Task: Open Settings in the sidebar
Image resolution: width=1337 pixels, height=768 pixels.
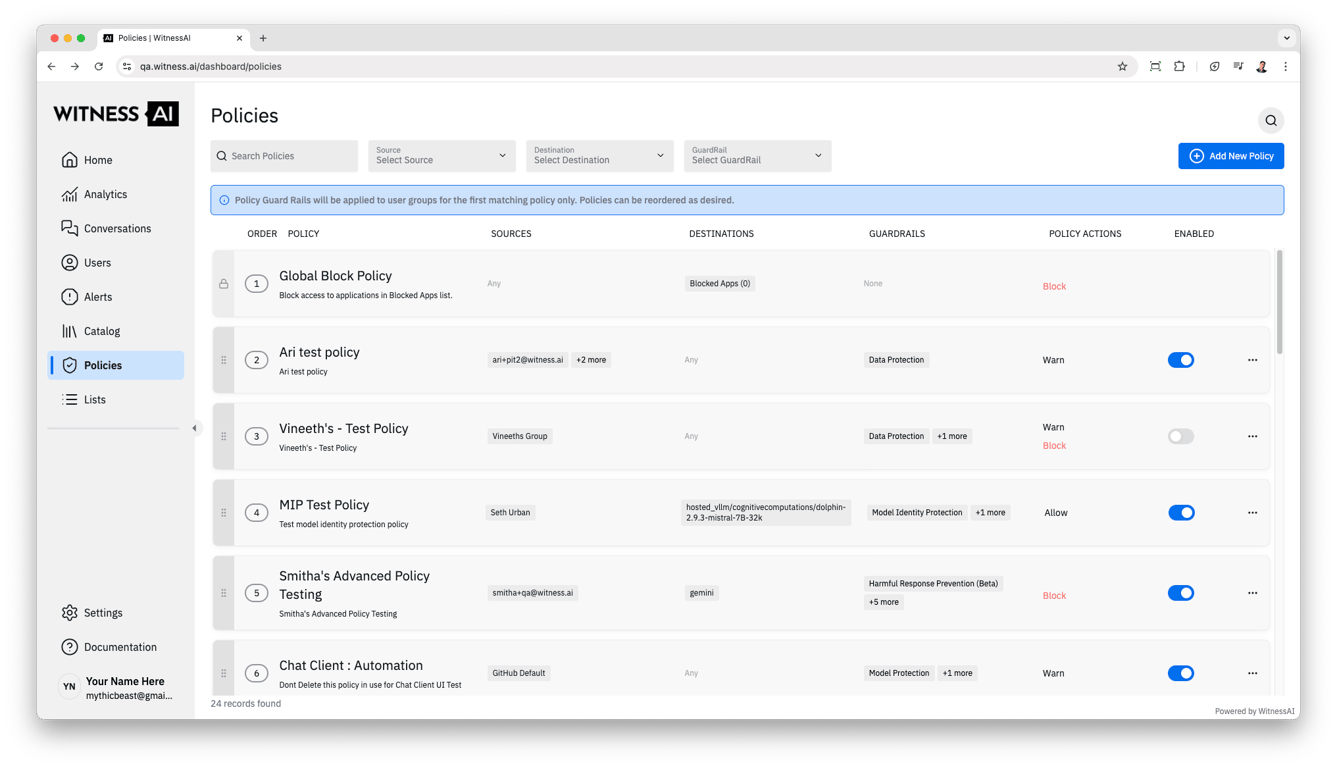Action: (x=116, y=613)
